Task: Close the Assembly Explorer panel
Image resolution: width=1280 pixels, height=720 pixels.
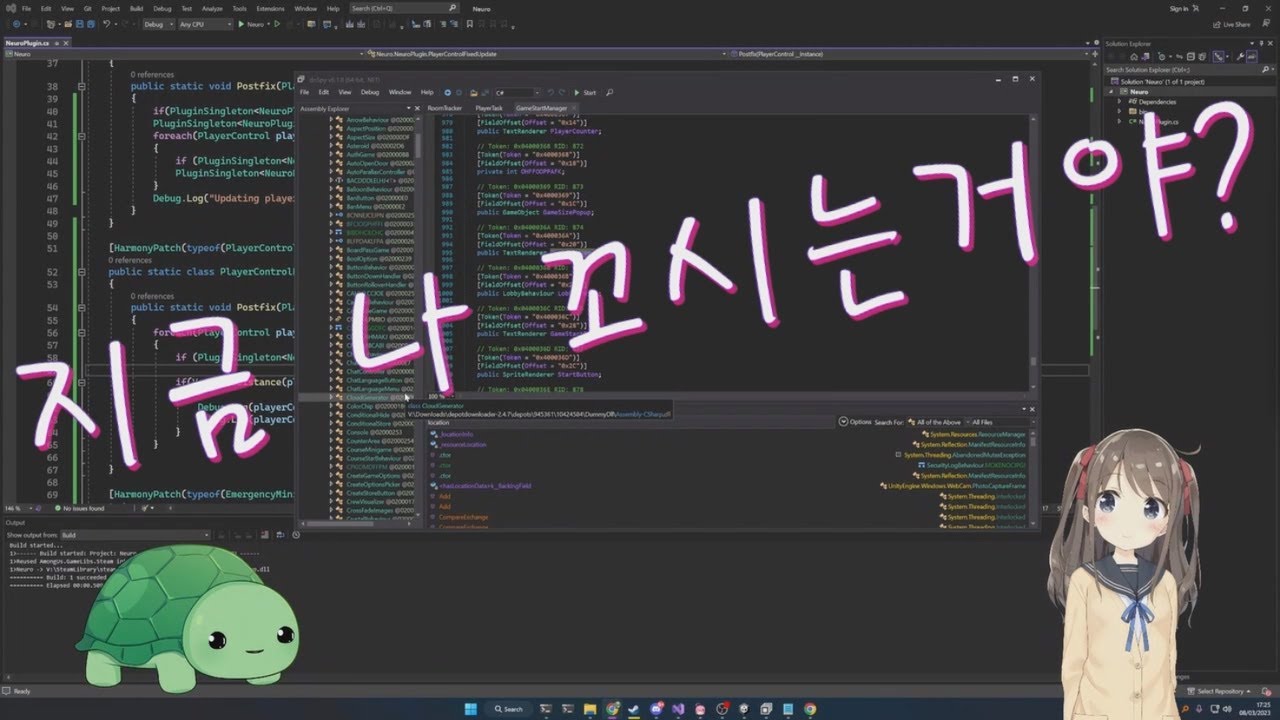Action: click(x=417, y=108)
